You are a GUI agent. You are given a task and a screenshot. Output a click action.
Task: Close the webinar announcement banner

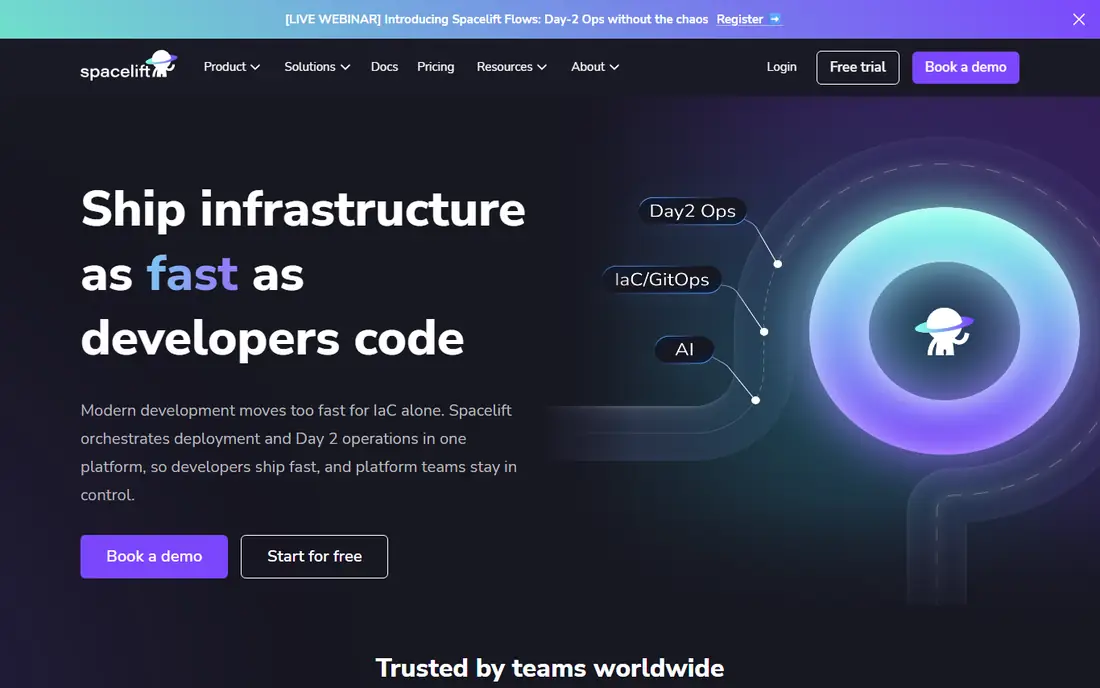pos(1079,20)
